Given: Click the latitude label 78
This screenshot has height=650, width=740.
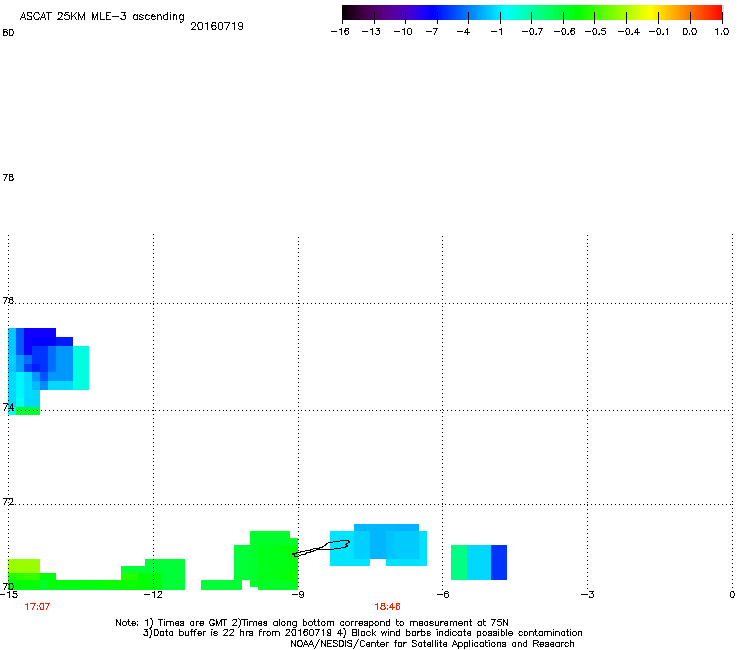Looking at the screenshot, I should coord(8,177).
